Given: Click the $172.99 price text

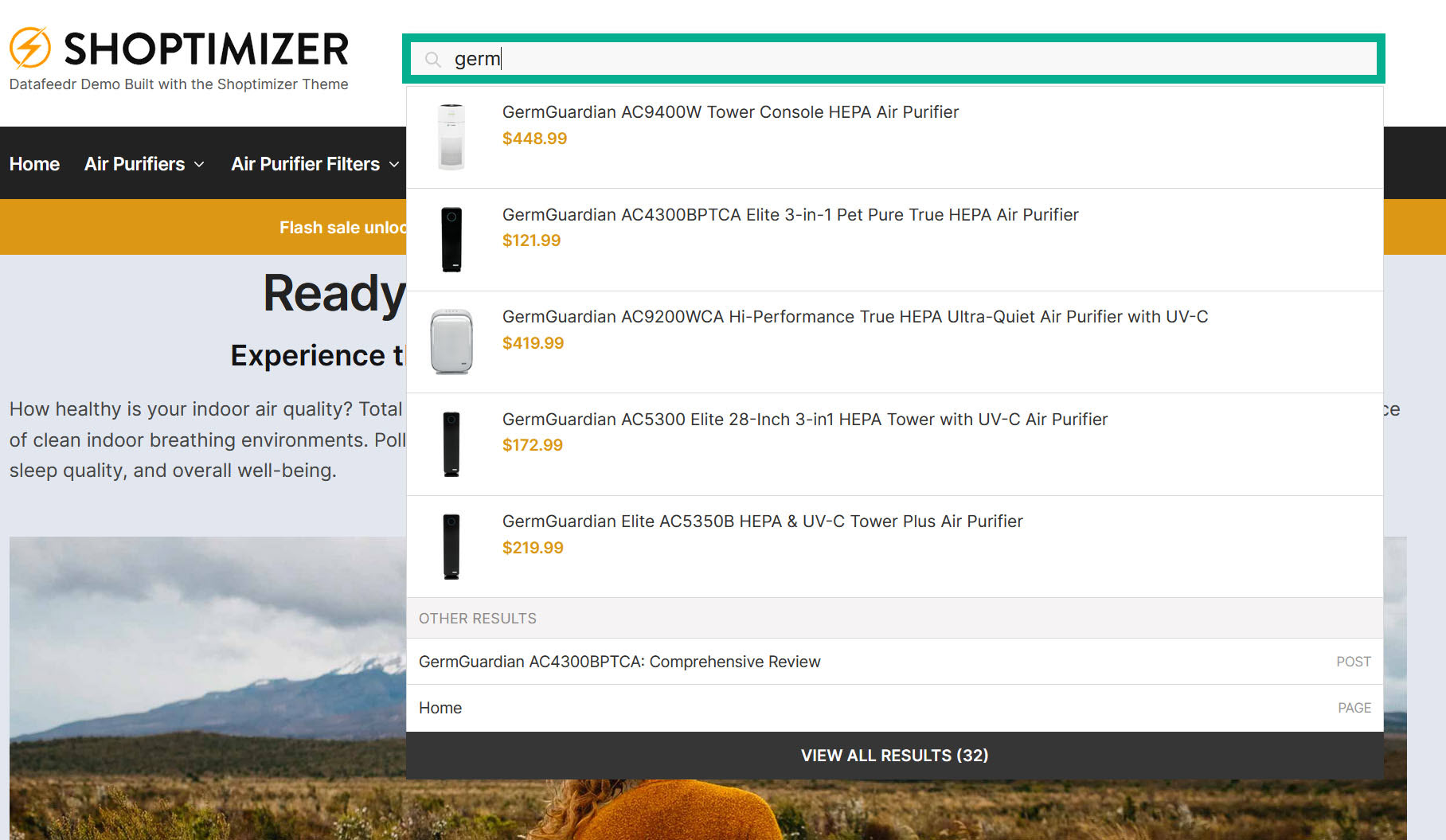Looking at the screenshot, I should tap(532, 445).
